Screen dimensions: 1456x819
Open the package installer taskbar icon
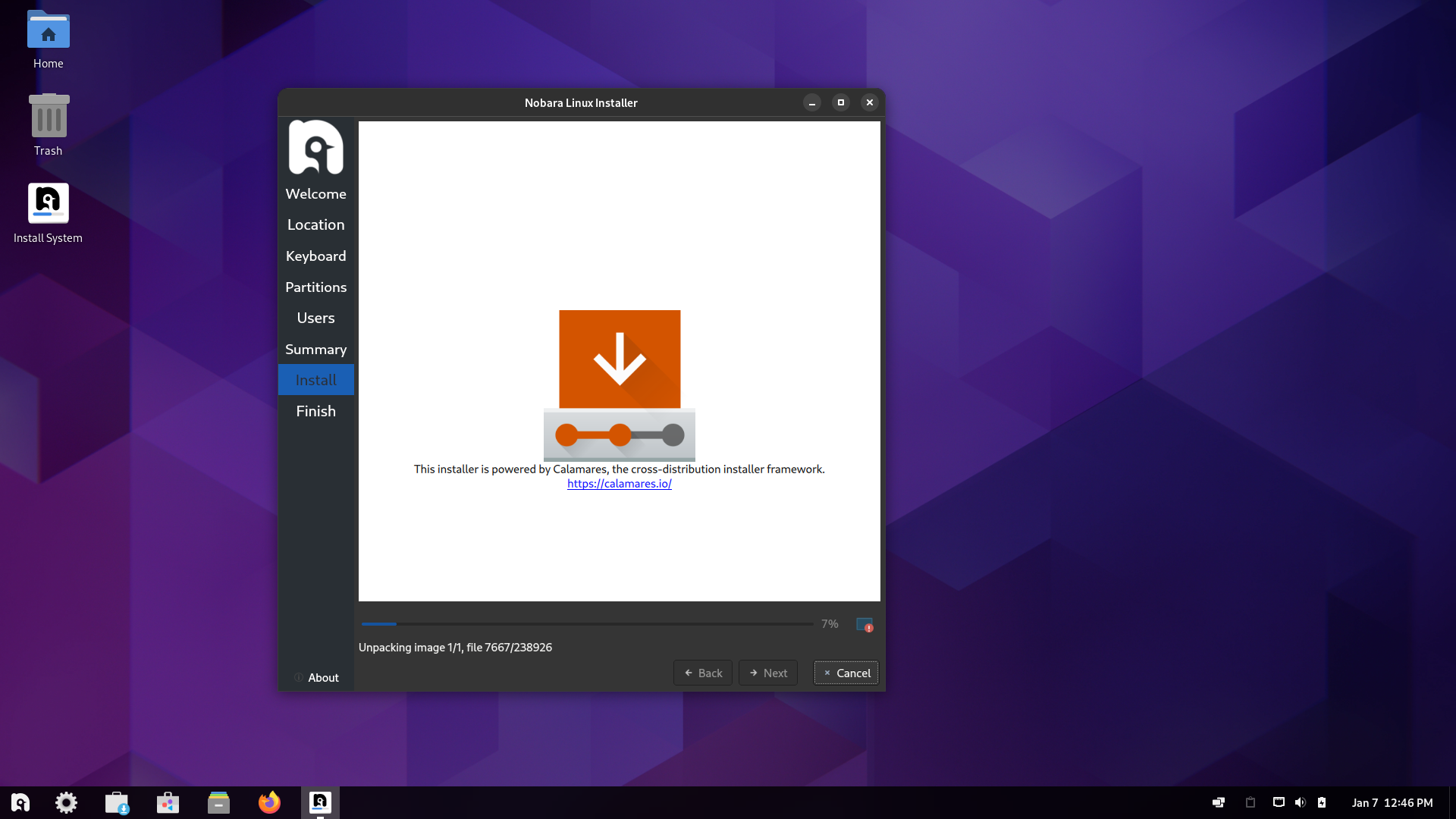[x=117, y=802]
